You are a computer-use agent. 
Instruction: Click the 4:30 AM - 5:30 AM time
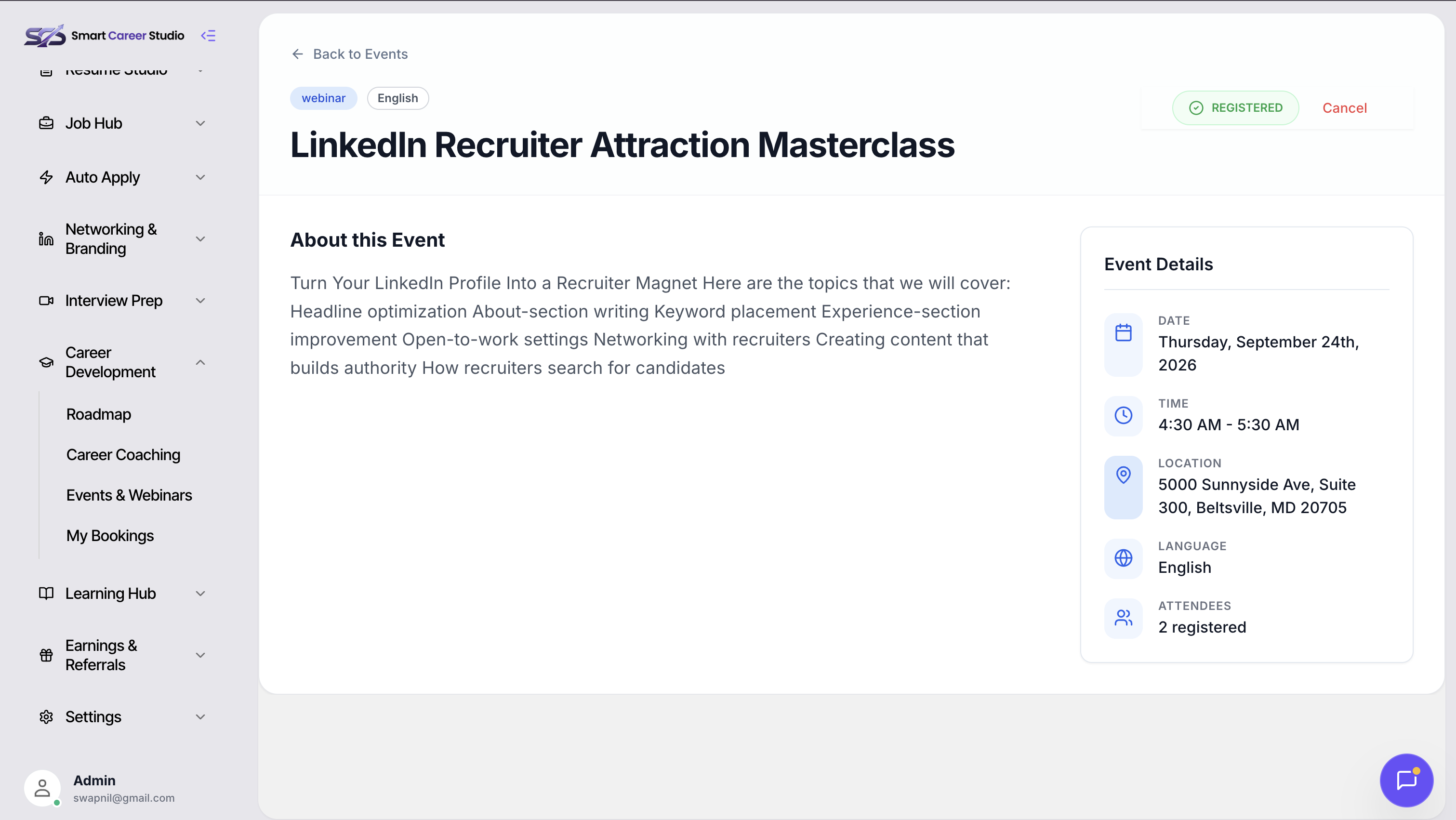click(1229, 425)
